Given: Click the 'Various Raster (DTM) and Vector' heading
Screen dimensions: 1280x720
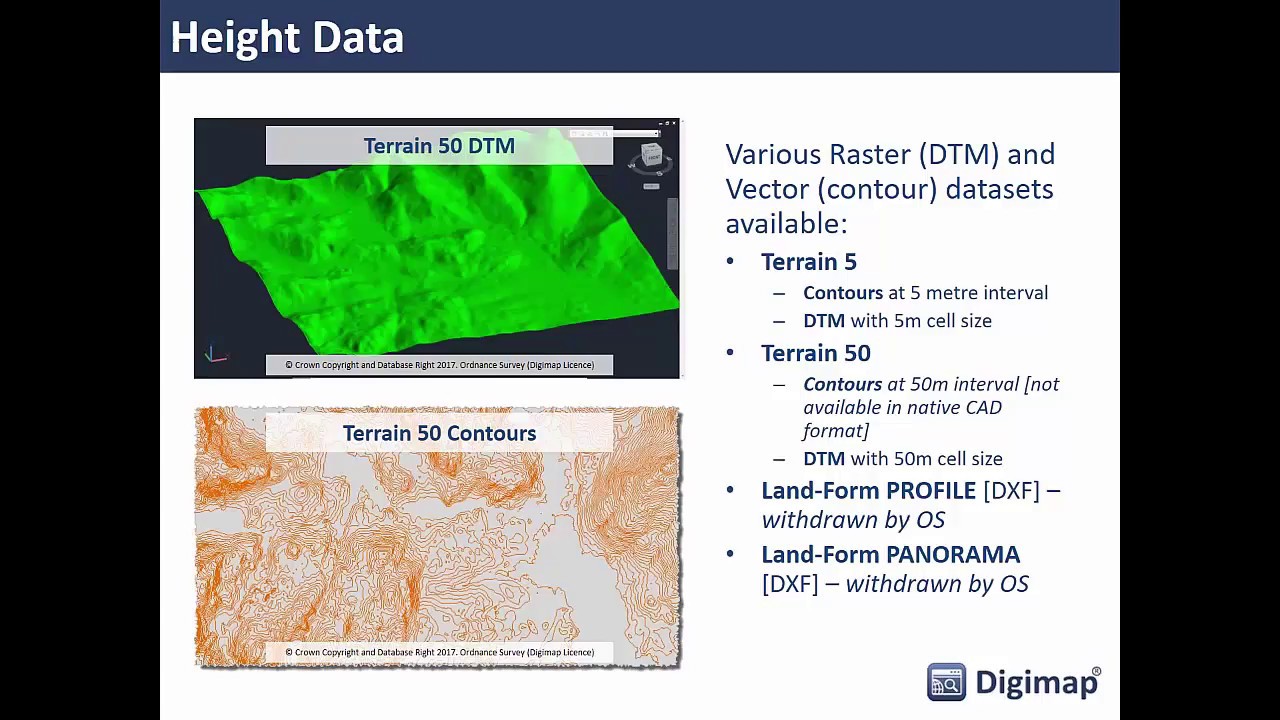Looking at the screenshot, I should pyautogui.click(x=890, y=188).
